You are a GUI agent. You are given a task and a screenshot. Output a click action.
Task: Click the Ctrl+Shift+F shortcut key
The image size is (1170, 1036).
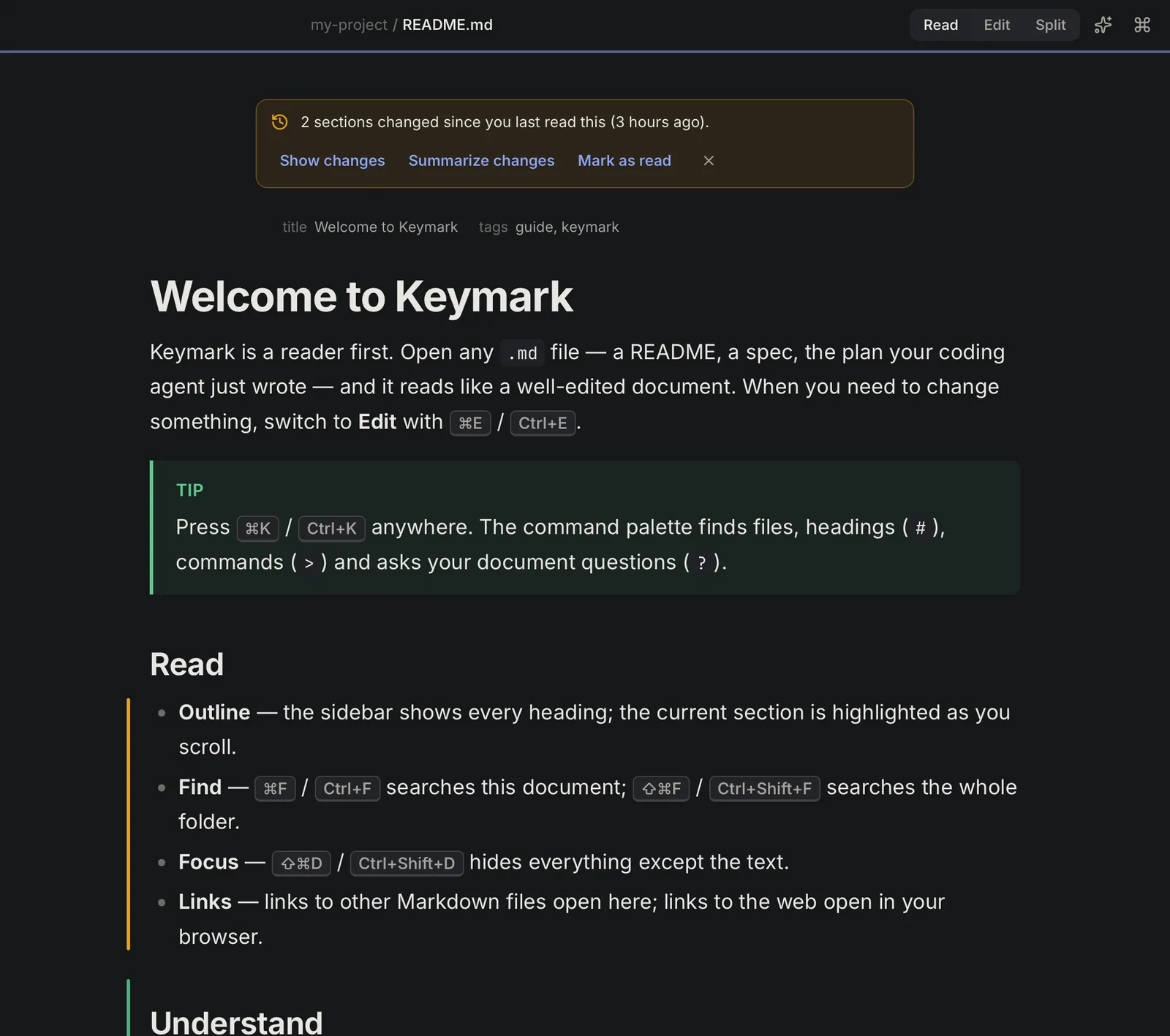tap(765, 789)
